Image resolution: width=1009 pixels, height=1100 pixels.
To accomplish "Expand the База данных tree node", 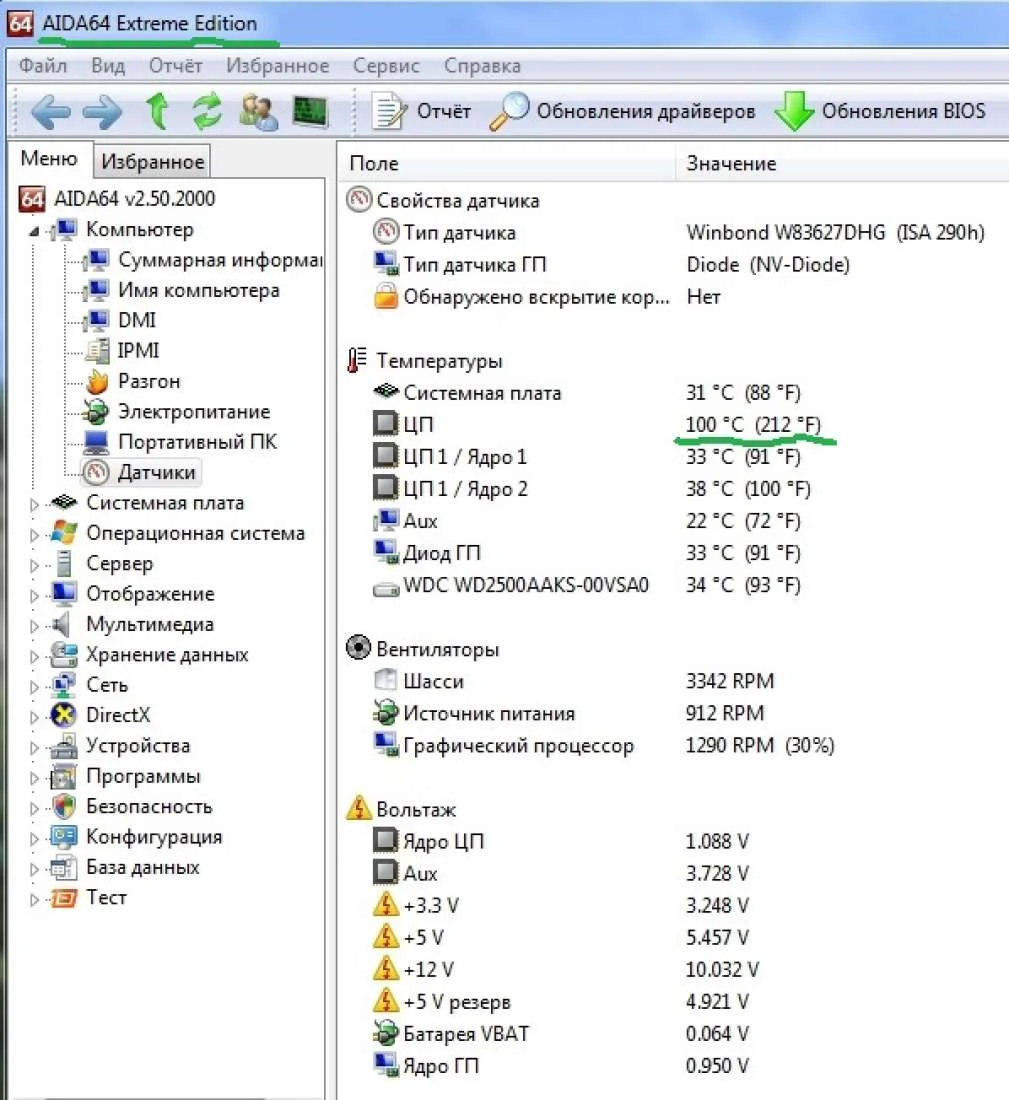I will [34, 868].
